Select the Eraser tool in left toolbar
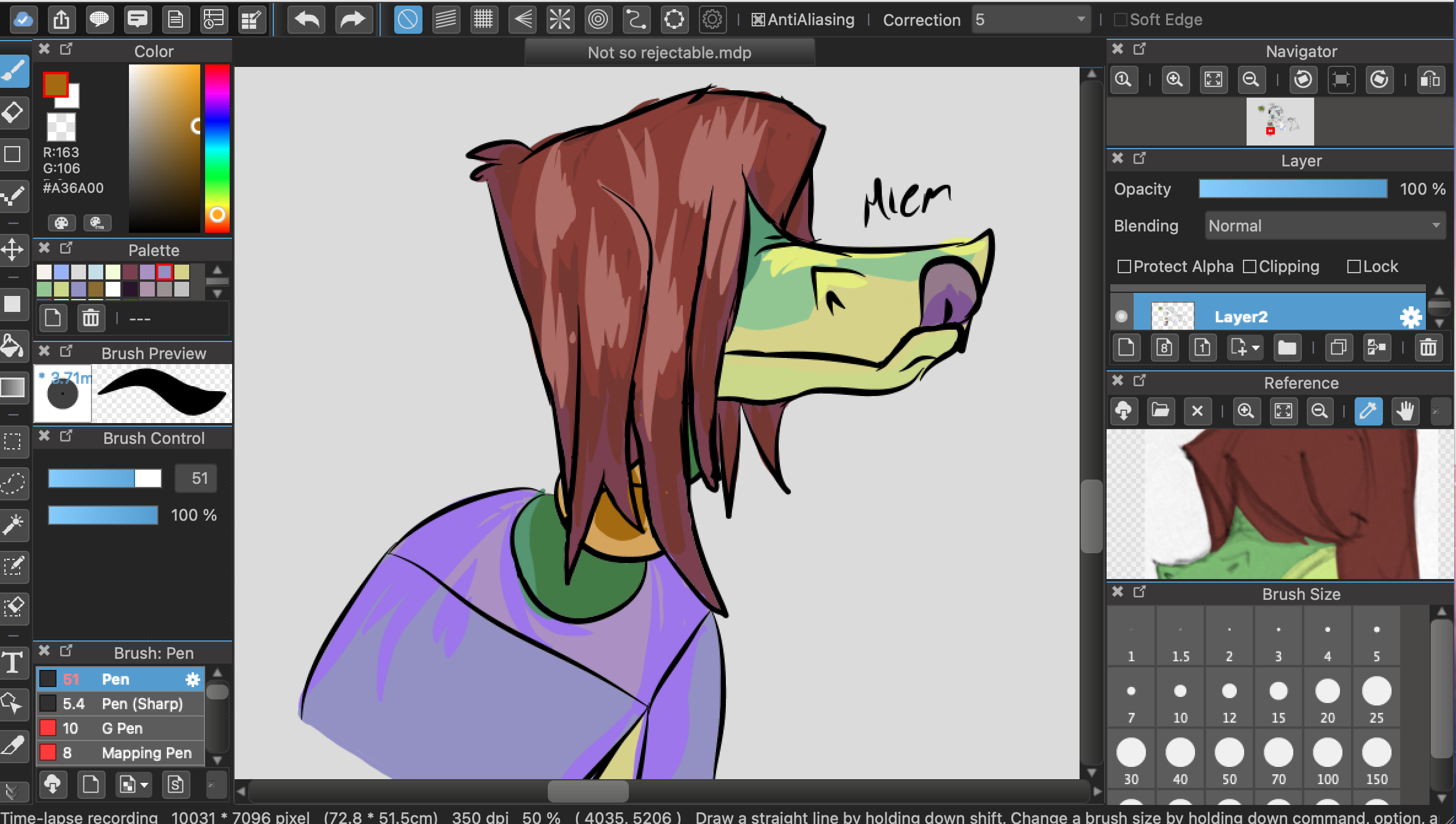1456x824 pixels. coord(14,113)
